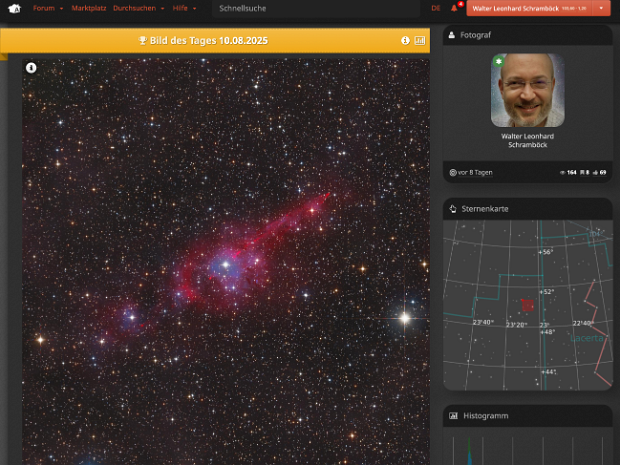The image size is (620, 465).
Task: Open the notifications bell icon
Action: tap(455, 8)
